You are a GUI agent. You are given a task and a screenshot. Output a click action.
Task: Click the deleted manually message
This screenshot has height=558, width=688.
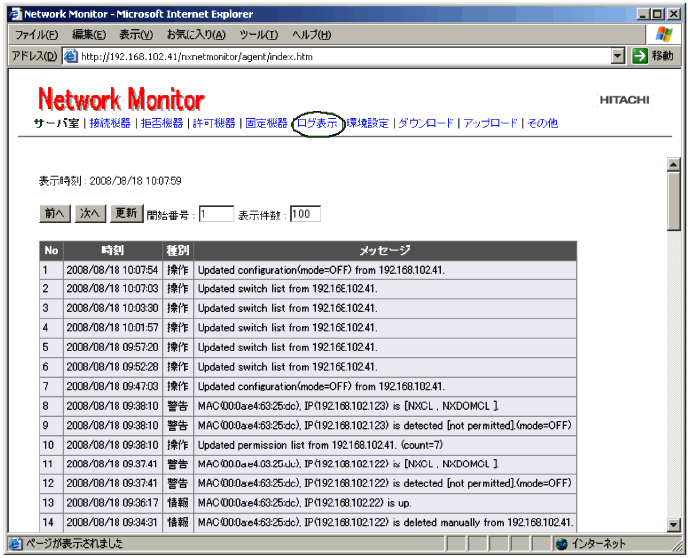(x=385, y=522)
